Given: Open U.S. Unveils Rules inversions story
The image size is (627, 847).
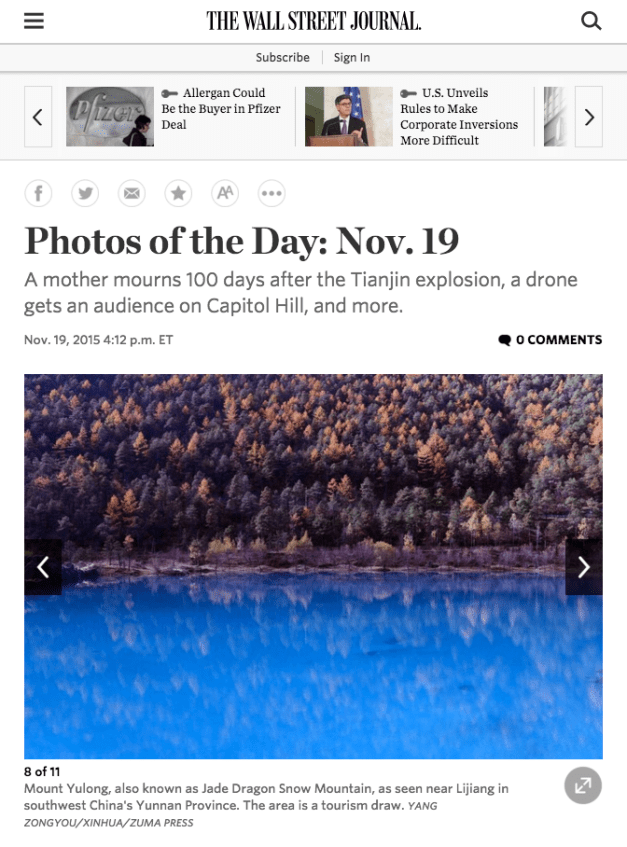Looking at the screenshot, I should pos(459,117).
